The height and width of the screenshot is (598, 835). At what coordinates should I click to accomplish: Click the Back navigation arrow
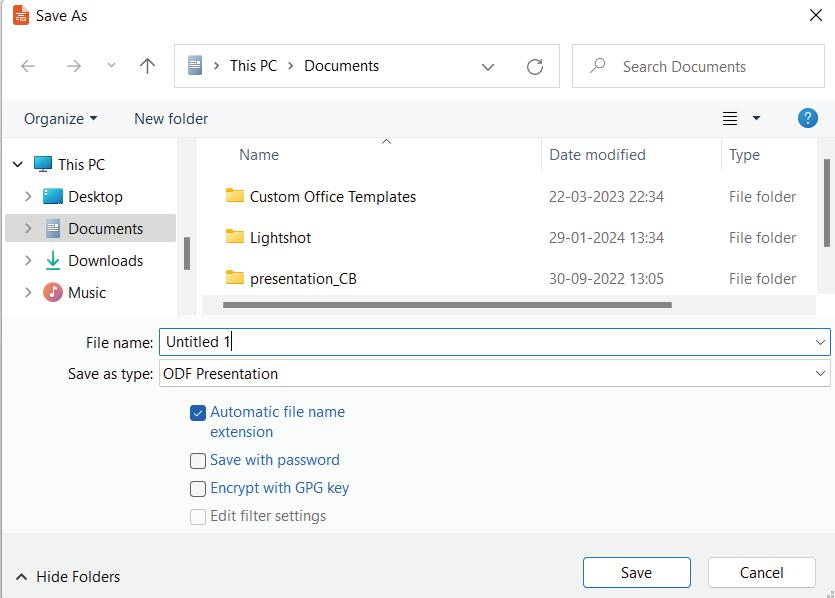(28, 66)
